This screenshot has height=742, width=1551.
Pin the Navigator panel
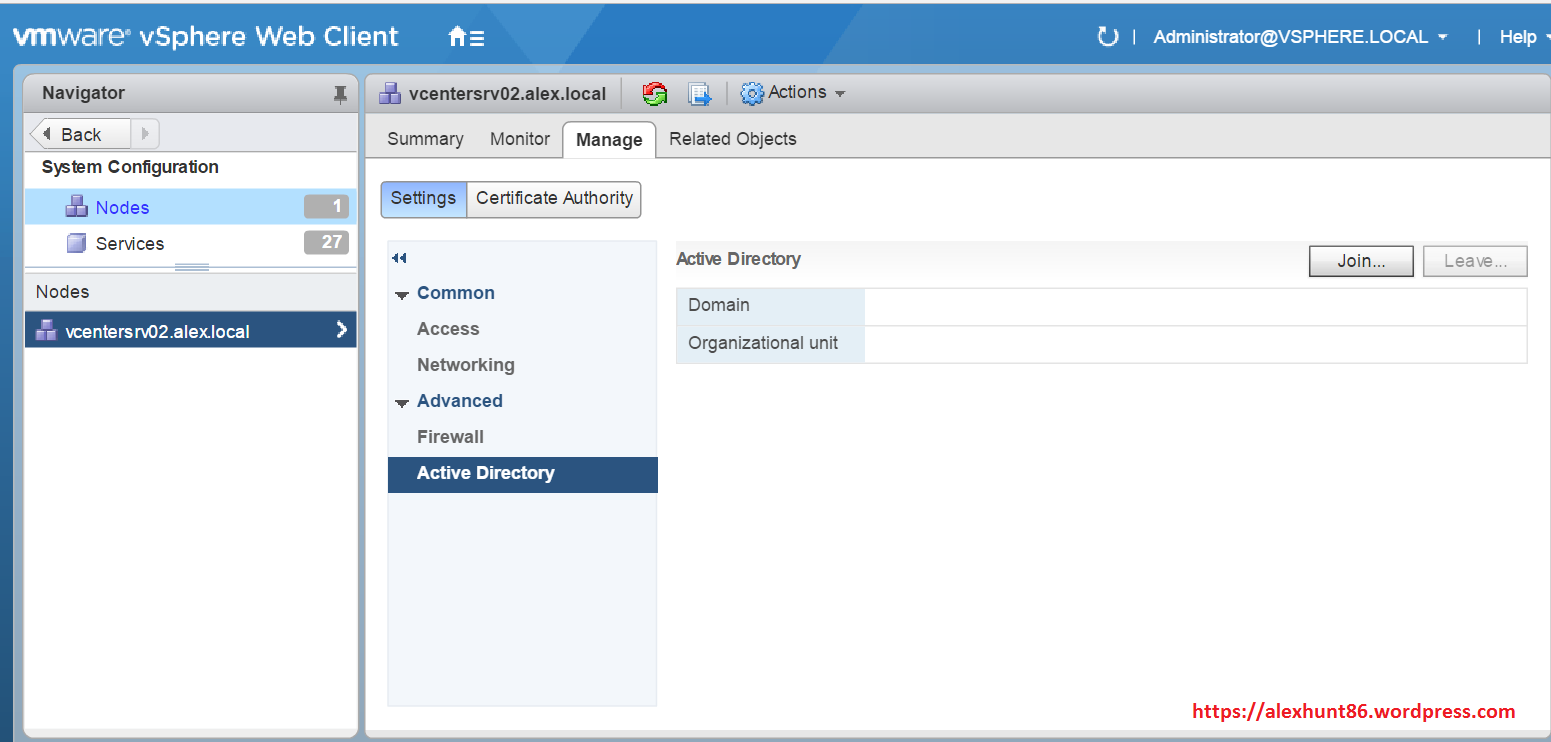pyautogui.click(x=340, y=94)
